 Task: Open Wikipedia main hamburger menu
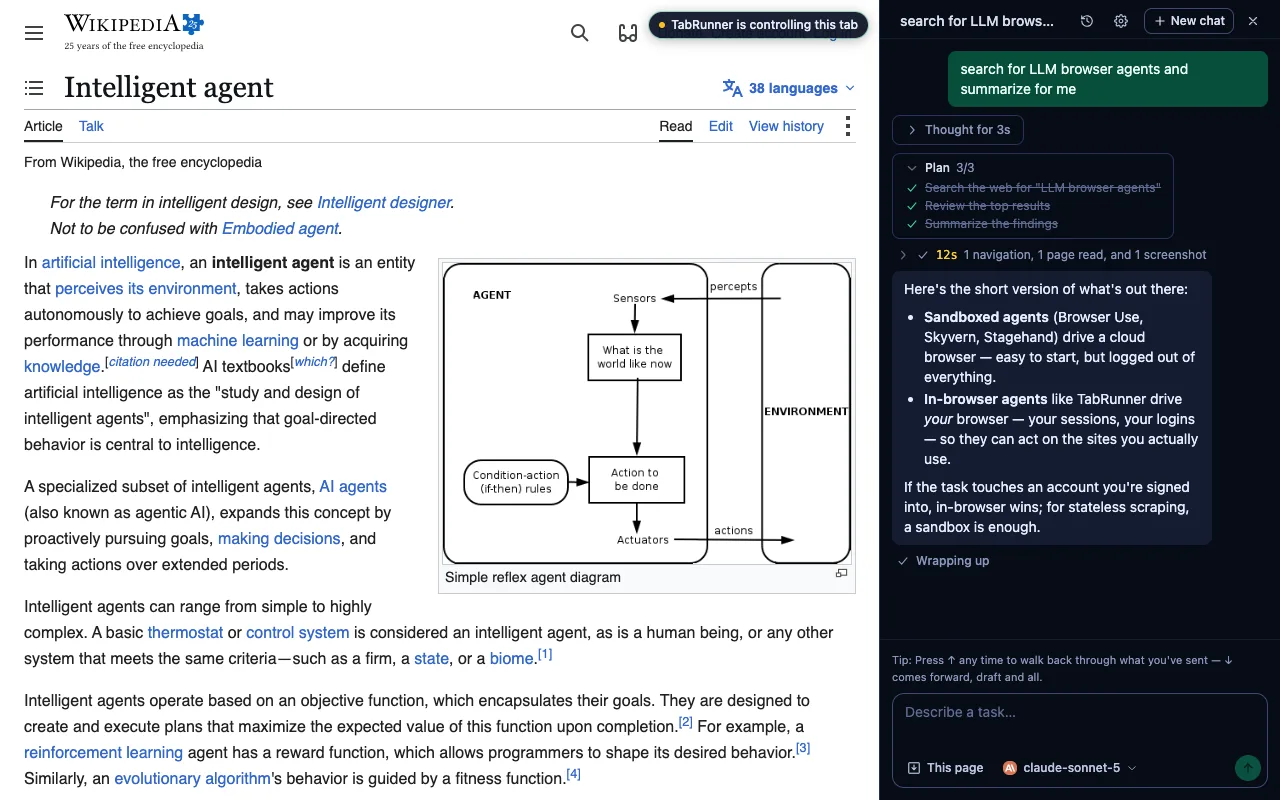(34, 33)
